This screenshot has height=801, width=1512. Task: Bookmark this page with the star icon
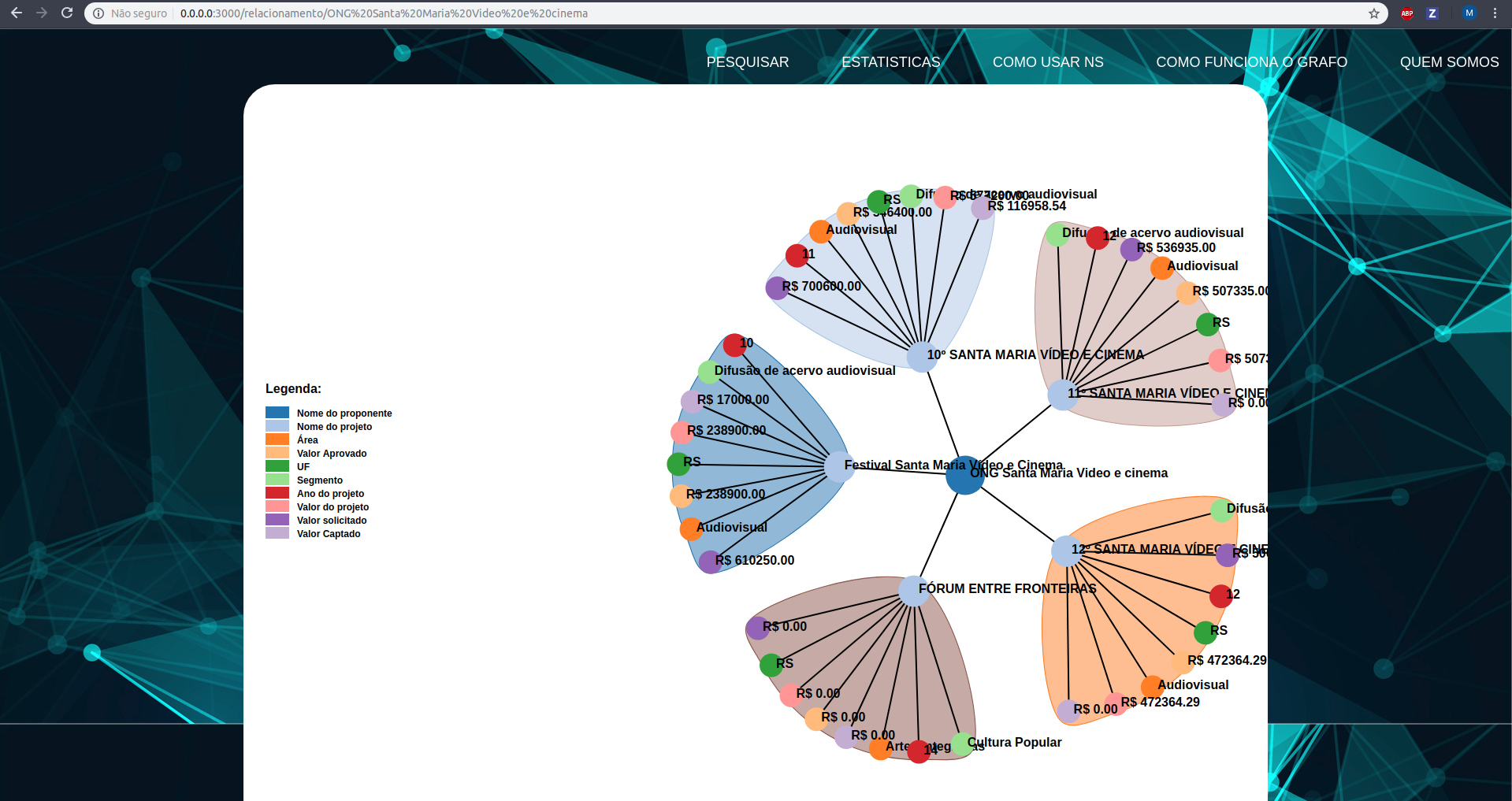coord(1374,13)
